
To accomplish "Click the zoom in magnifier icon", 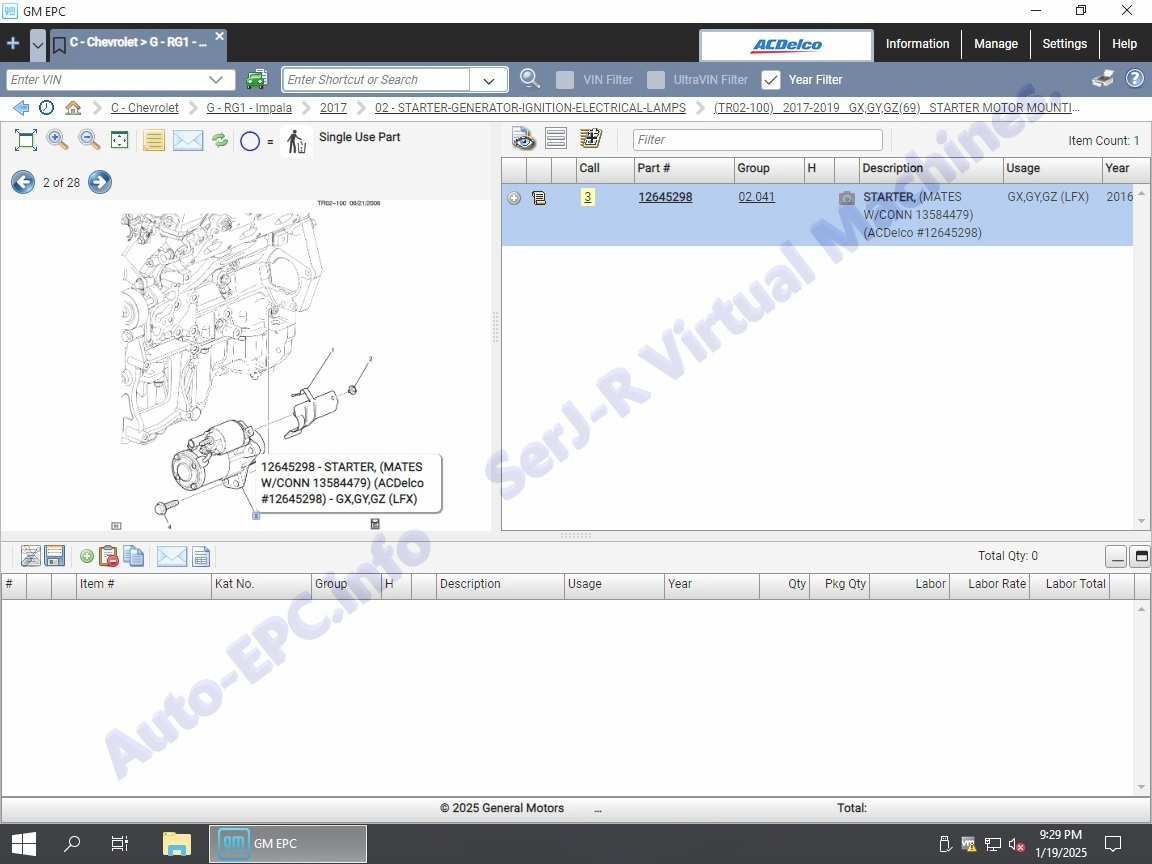I will pos(58,140).
